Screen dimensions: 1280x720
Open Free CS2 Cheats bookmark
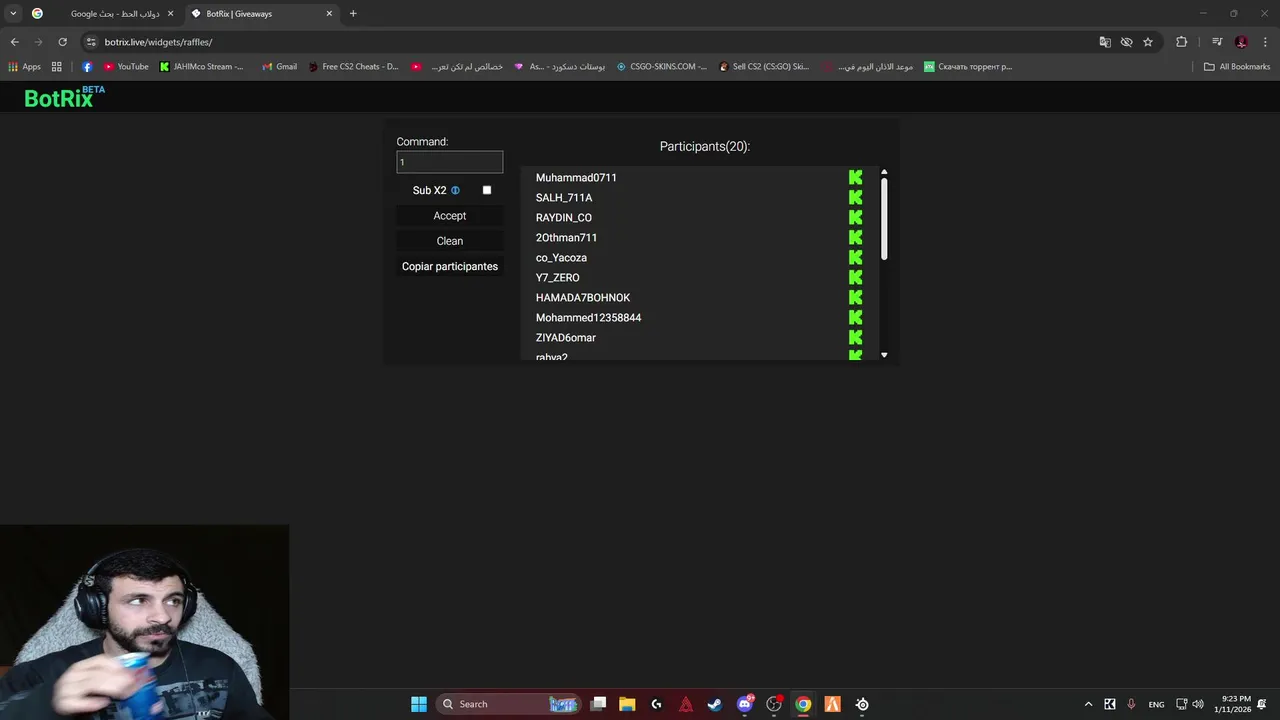[353, 67]
